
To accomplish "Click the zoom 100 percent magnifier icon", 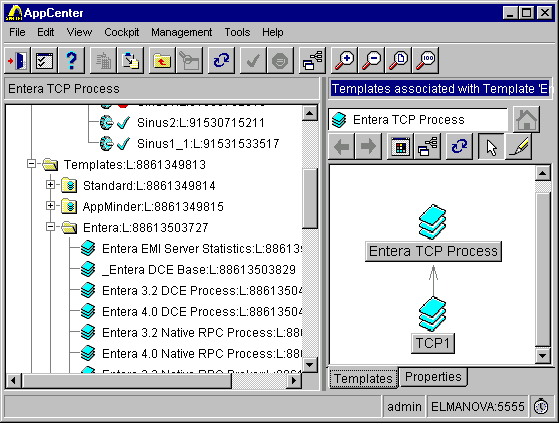I will tap(426, 60).
